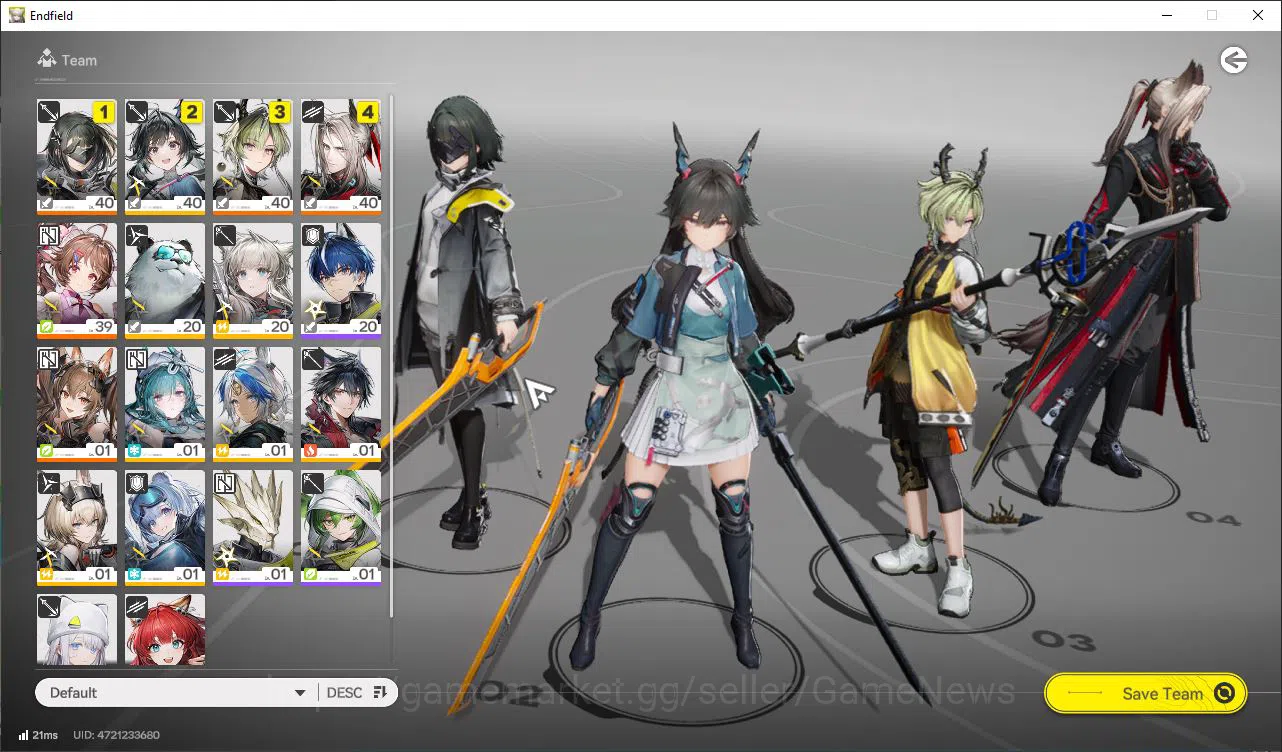This screenshot has width=1282, height=752.
Task: Click the UID 4721233680 text
Action: click(x=116, y=735)
